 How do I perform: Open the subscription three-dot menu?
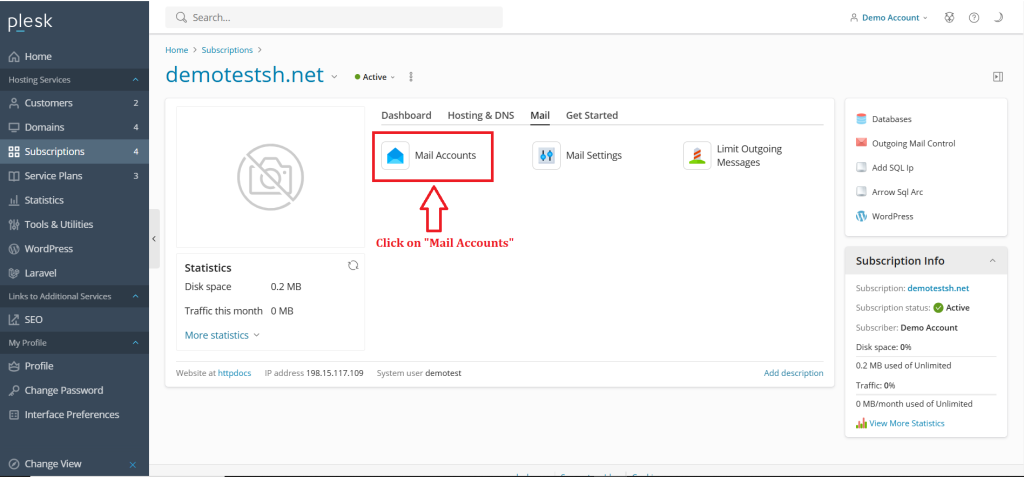point(411,76)
